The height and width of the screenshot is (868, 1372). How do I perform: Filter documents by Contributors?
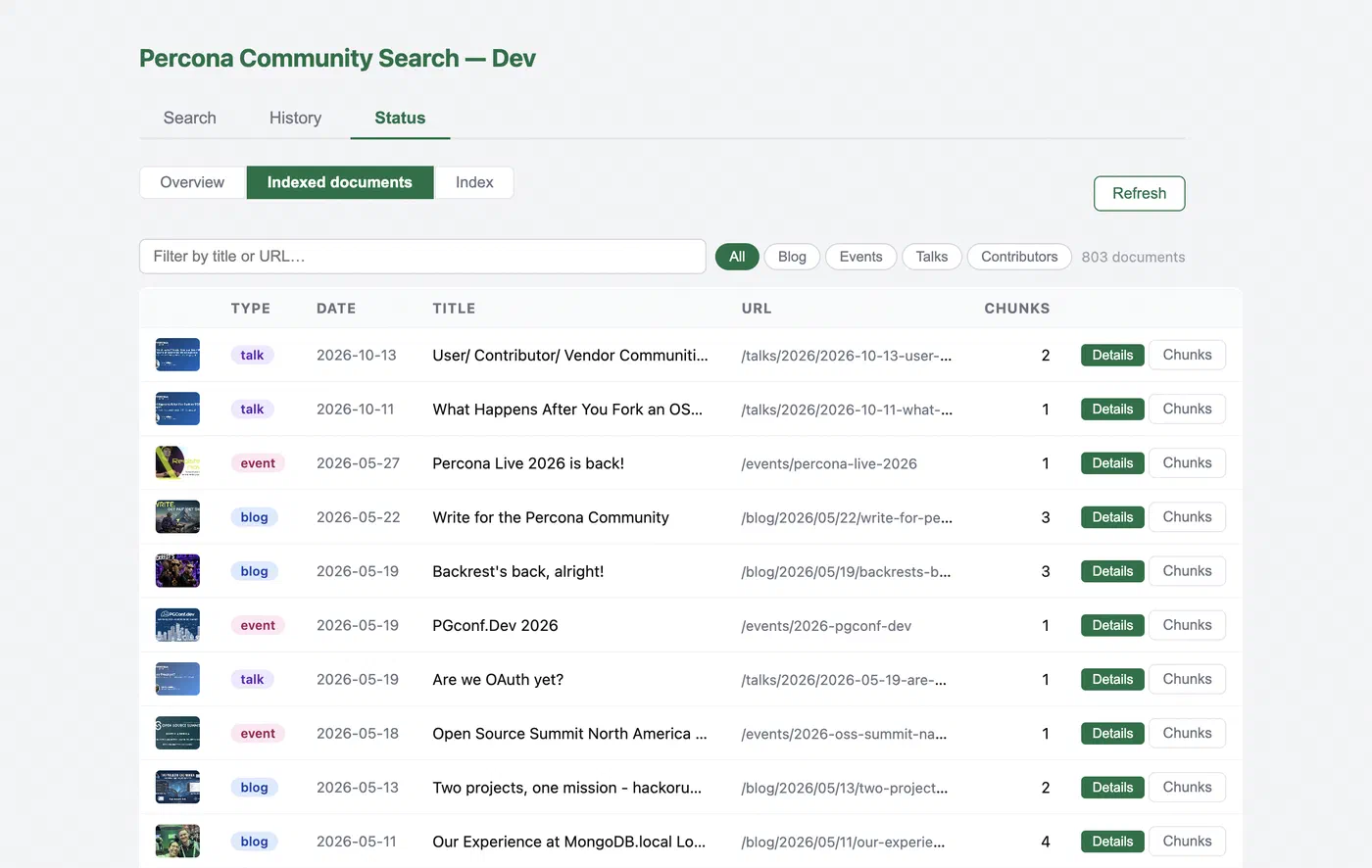(1019, 257)
